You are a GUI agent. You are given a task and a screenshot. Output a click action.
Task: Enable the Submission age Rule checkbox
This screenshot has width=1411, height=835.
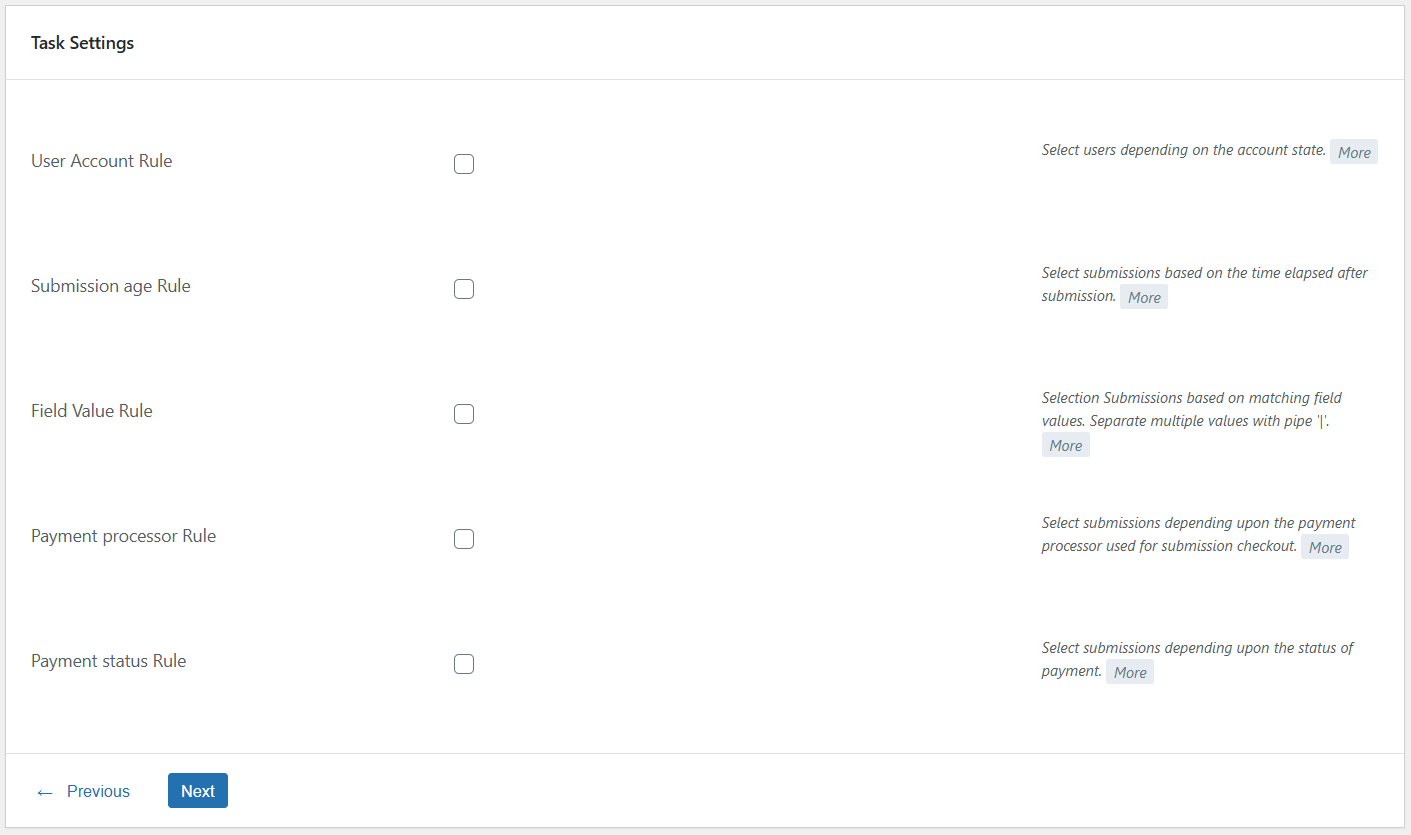[464, 289]
